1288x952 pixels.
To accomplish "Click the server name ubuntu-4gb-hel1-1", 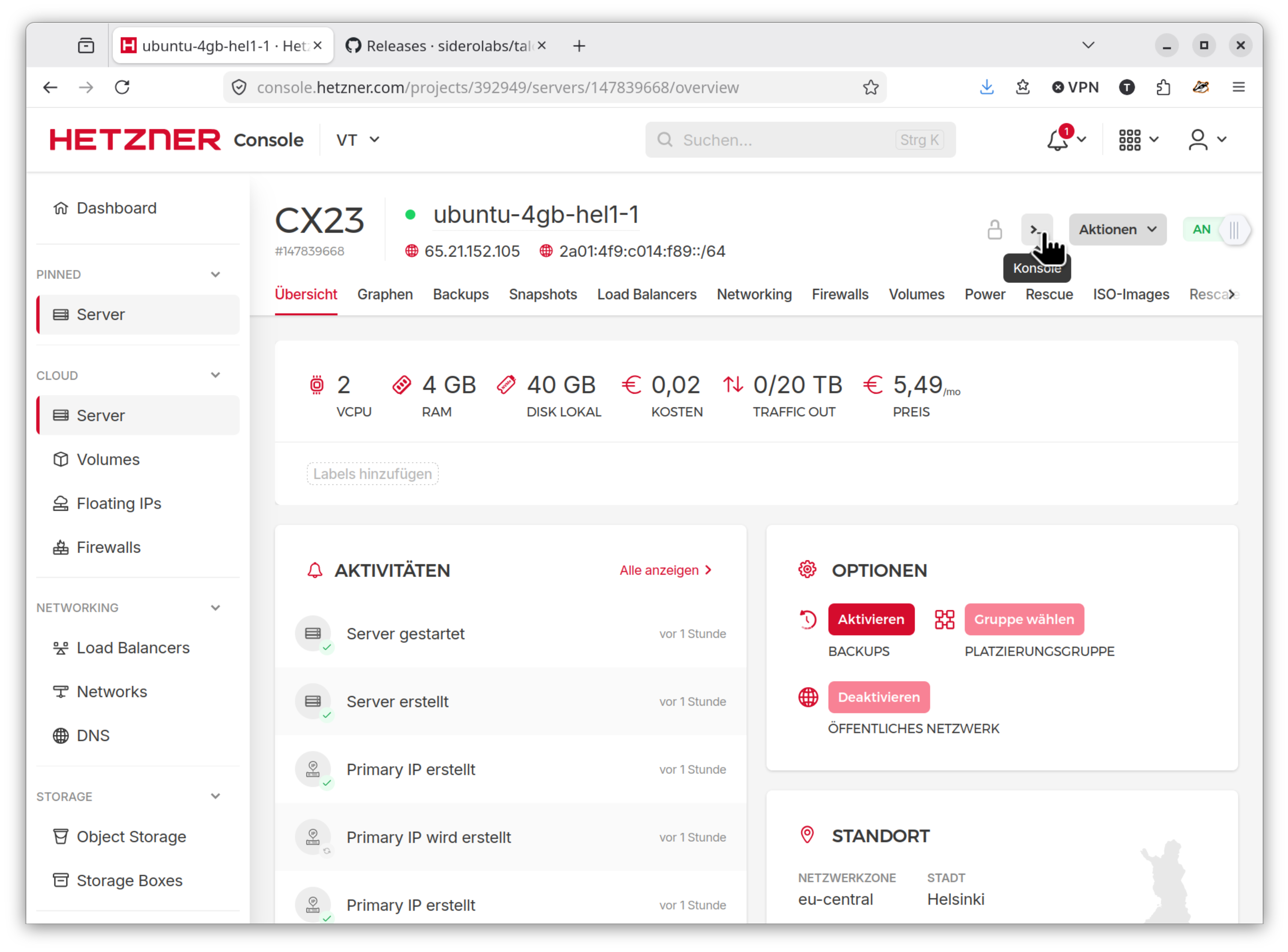I will pos(536,215).
